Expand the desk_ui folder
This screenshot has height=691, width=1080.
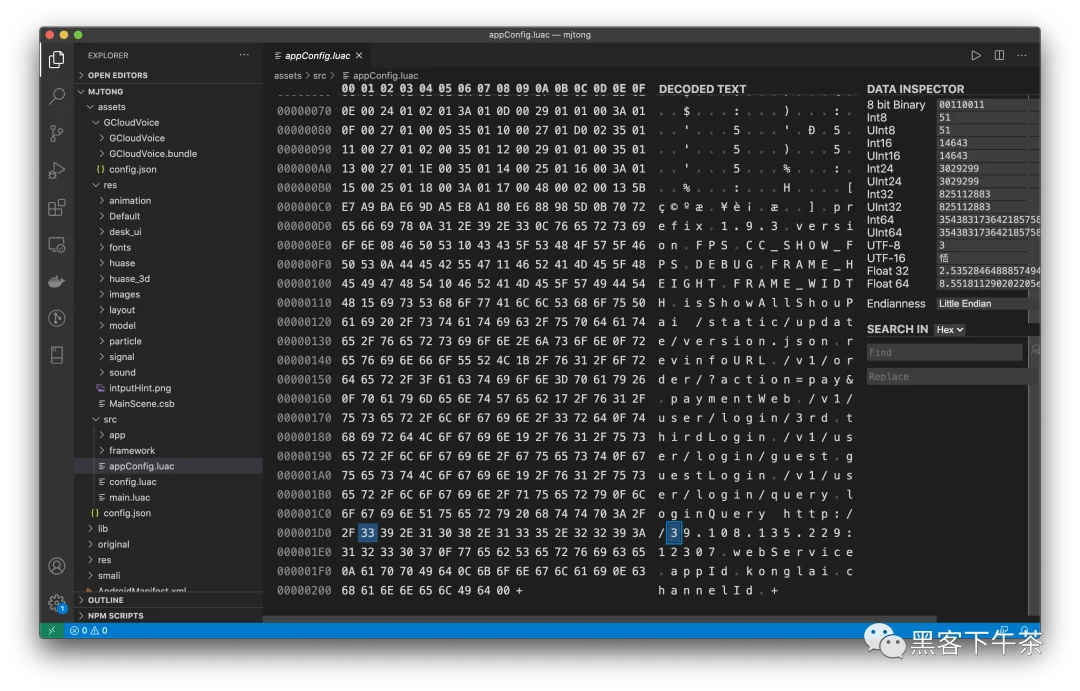coord(169,231)
